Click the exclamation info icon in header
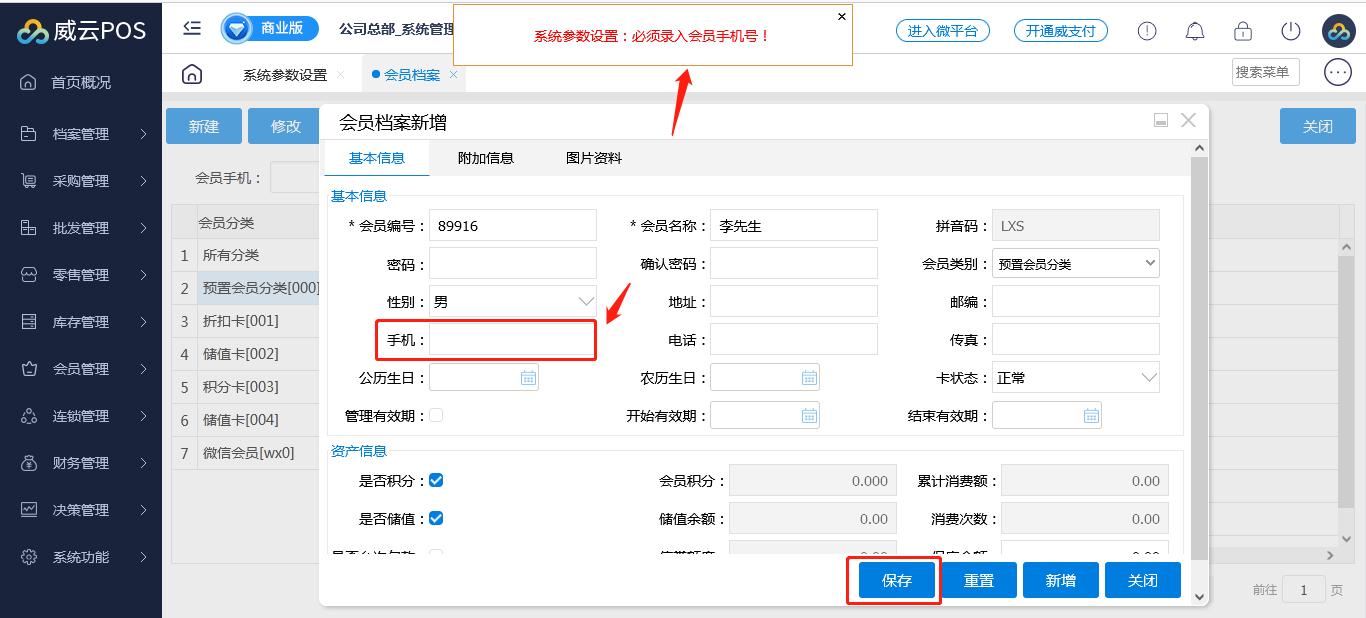The height and width of the screenshot is (618, 1366). pos(1147,31)
